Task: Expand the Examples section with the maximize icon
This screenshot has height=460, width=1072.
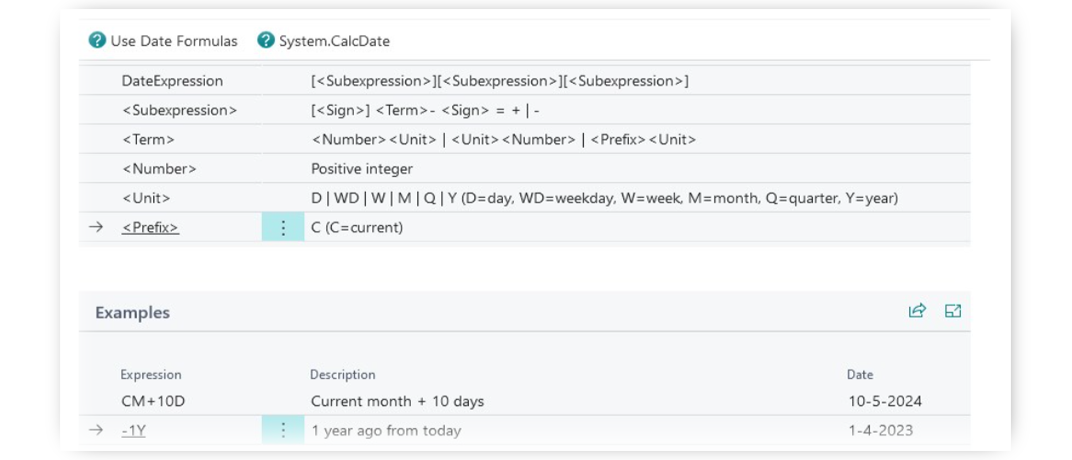Action: point(952,311)
